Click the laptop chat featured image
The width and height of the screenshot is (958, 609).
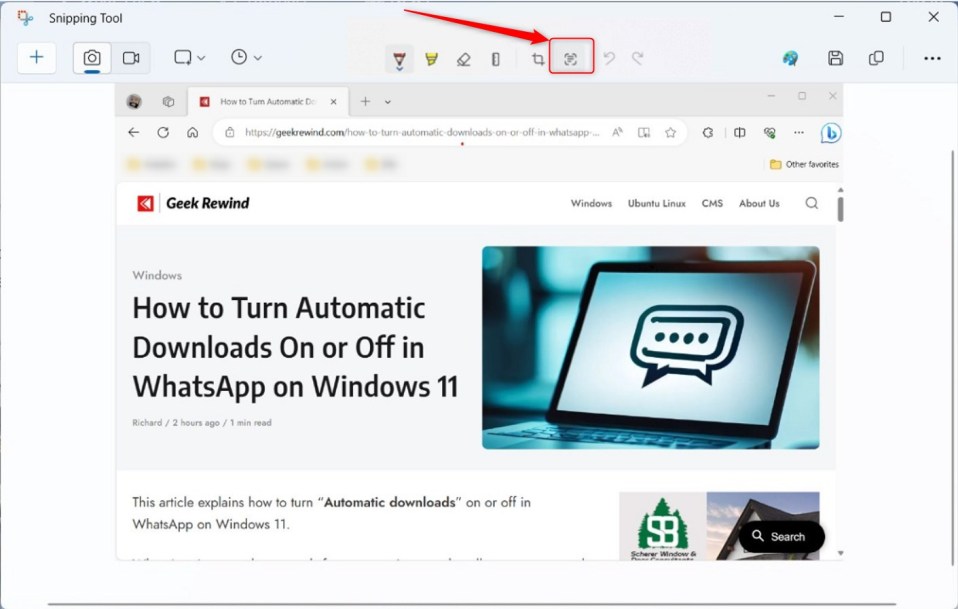pyautogui.click(x=651, y=348)
